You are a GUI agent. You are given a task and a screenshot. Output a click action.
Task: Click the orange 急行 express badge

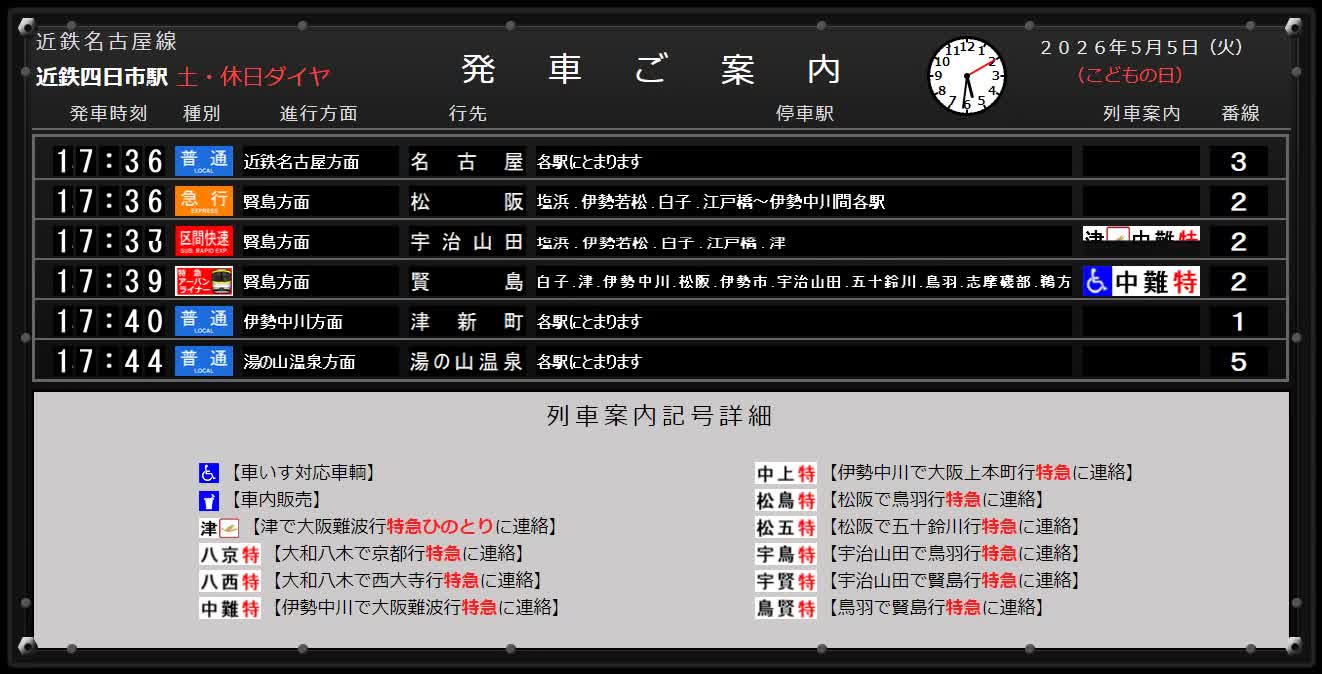point(204,201)
